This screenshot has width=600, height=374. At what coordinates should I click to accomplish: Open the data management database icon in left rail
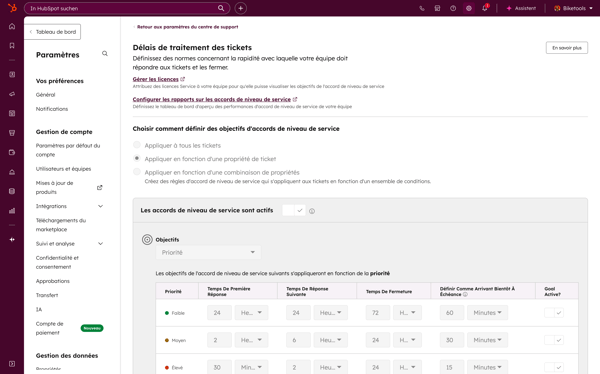[x=12, y=191]
